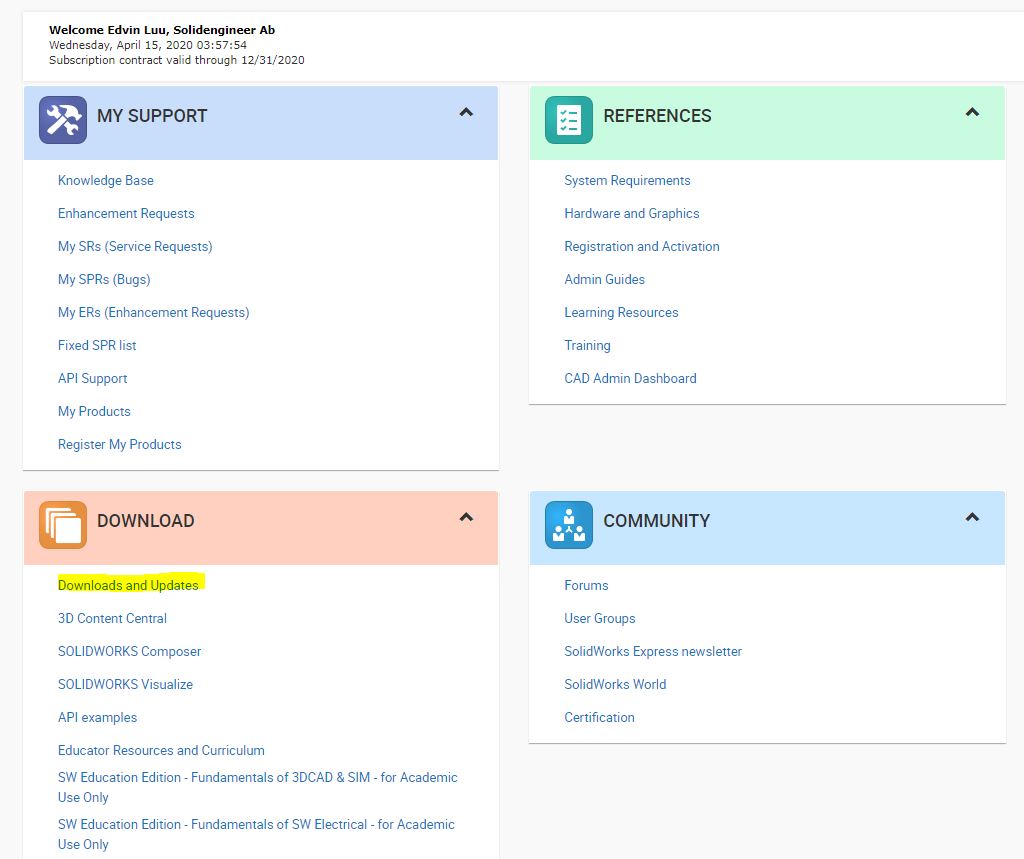Open 3D Content Central
The width and height of the screenshot is (1024, 859).
pyautogui.click(x=112, y=619)
